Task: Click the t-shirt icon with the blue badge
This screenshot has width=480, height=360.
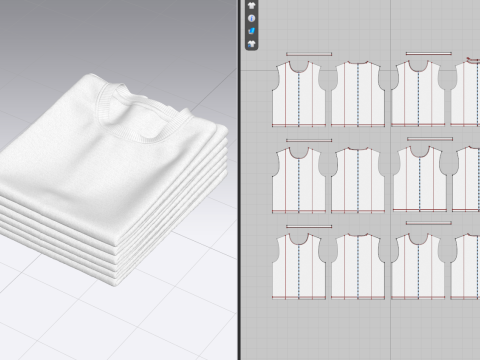Action: click(x=252, y=44)
